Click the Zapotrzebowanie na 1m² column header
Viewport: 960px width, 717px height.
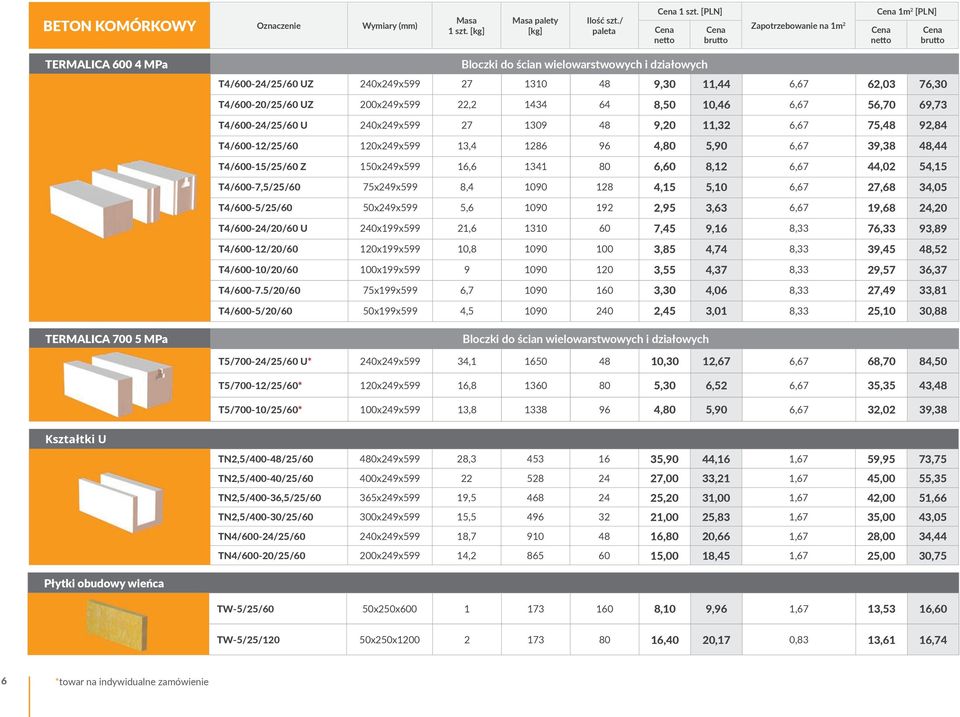point(798,26)
